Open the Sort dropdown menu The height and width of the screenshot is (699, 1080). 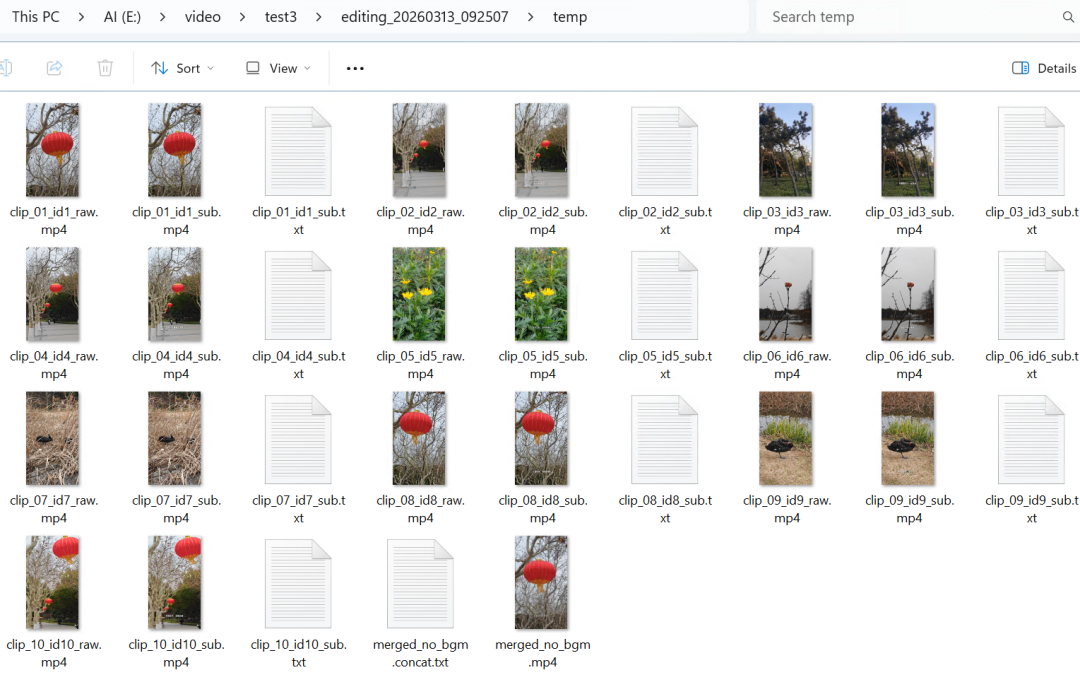(182, 68)
